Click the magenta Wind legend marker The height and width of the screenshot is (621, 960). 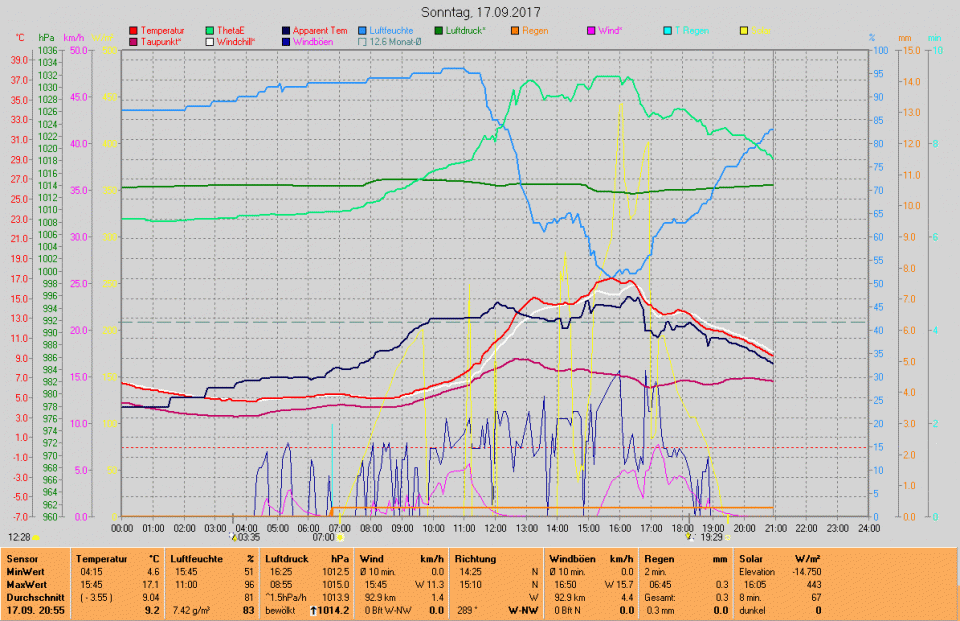[591, 31]
